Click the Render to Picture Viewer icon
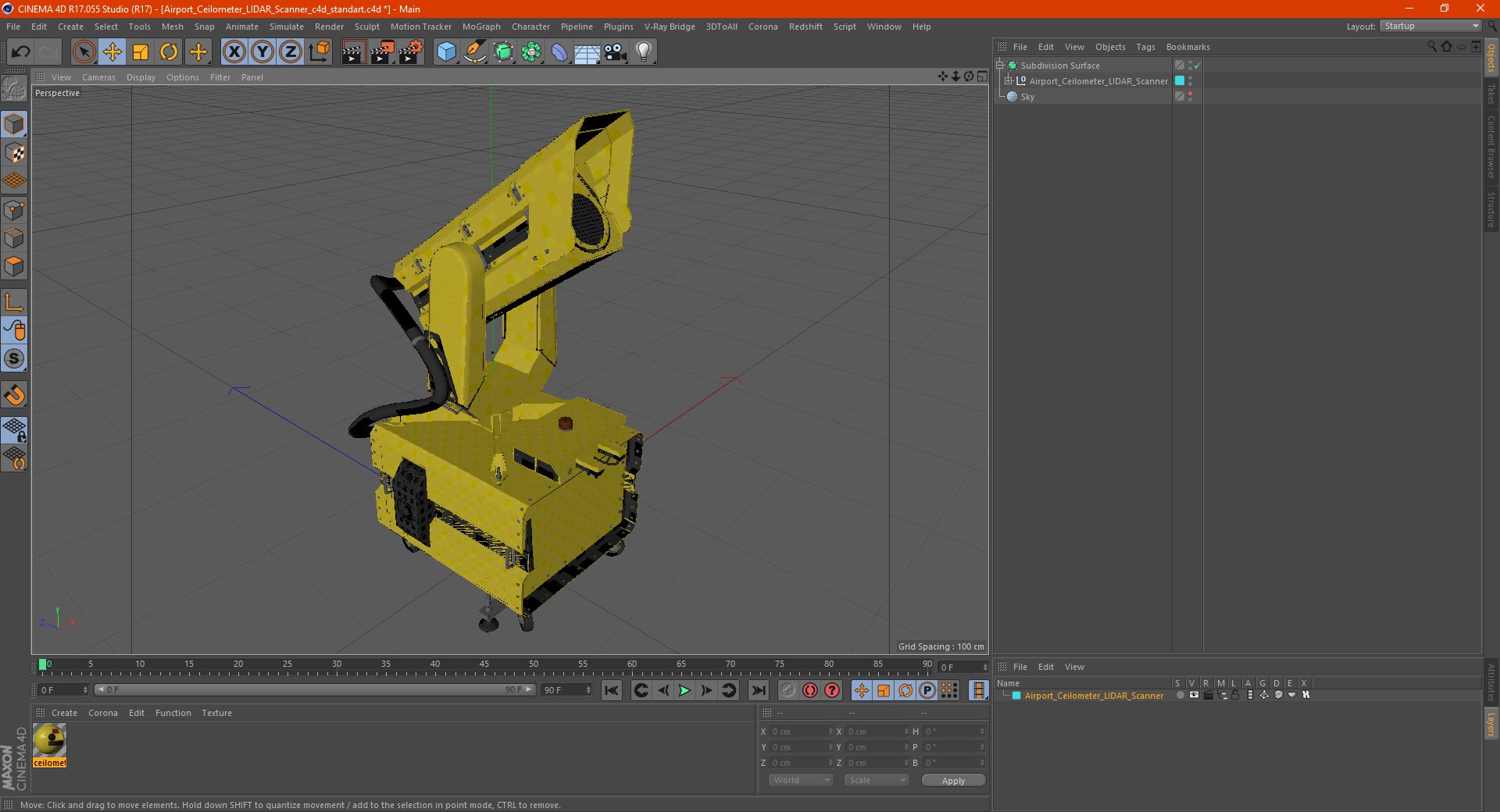1500x812 pixels. click(x=382, y=52)
